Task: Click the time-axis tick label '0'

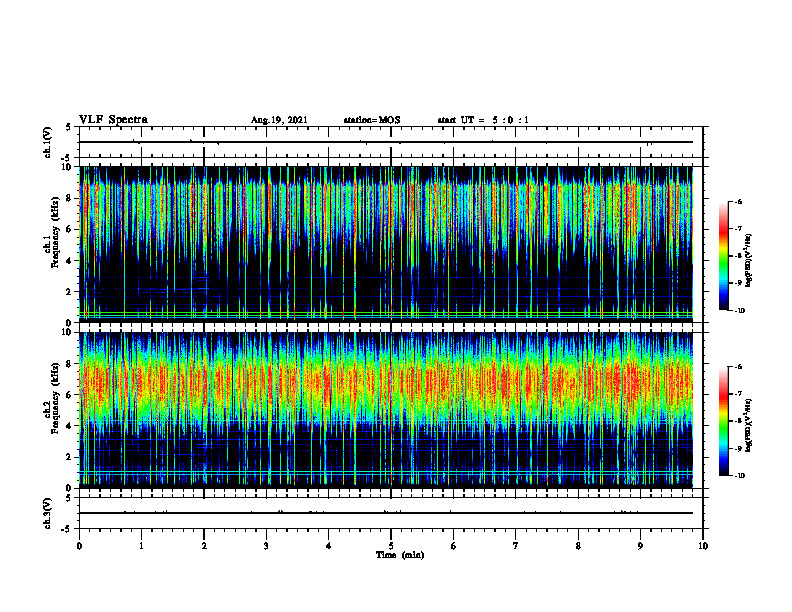Action: click(x=79, y=546)
